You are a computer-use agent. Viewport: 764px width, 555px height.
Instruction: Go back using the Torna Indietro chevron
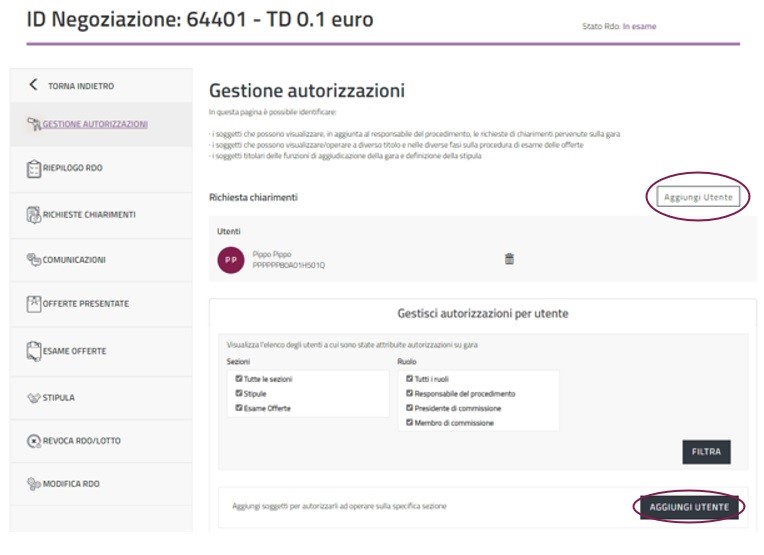tap(34, 86)
